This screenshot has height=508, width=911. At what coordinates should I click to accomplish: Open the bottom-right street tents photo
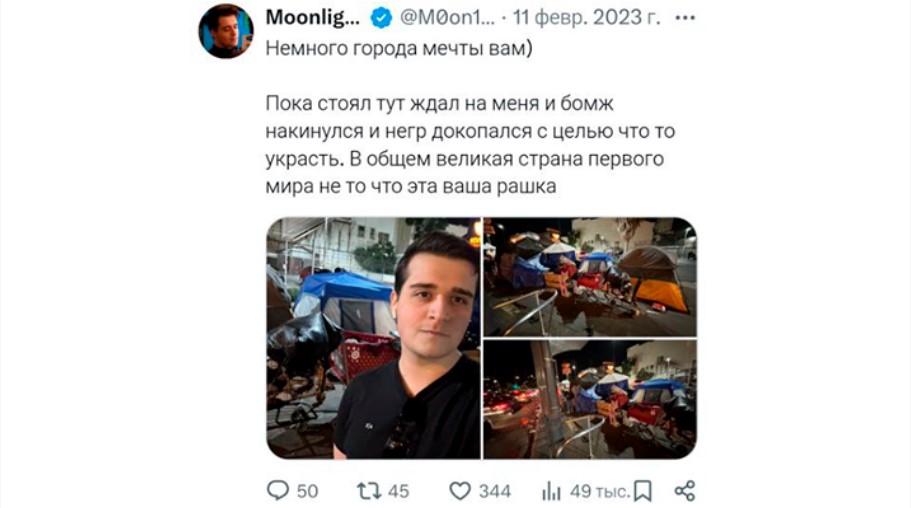pyautogui.click(x=590, y=399)
